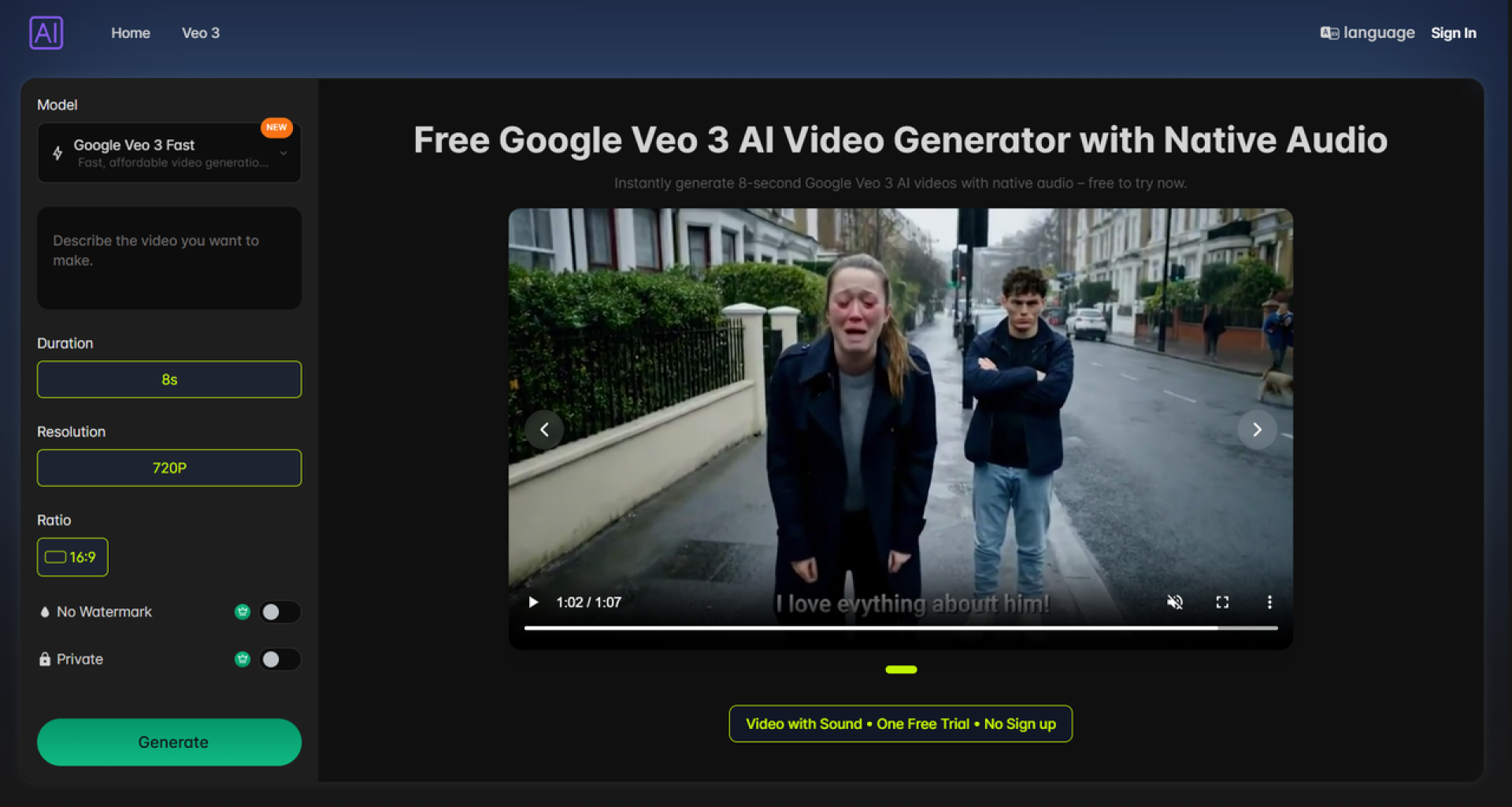Click the green carousel indicator dot
The height and width of the screenshot is (807, 1512).
click(x=901, y=670)
